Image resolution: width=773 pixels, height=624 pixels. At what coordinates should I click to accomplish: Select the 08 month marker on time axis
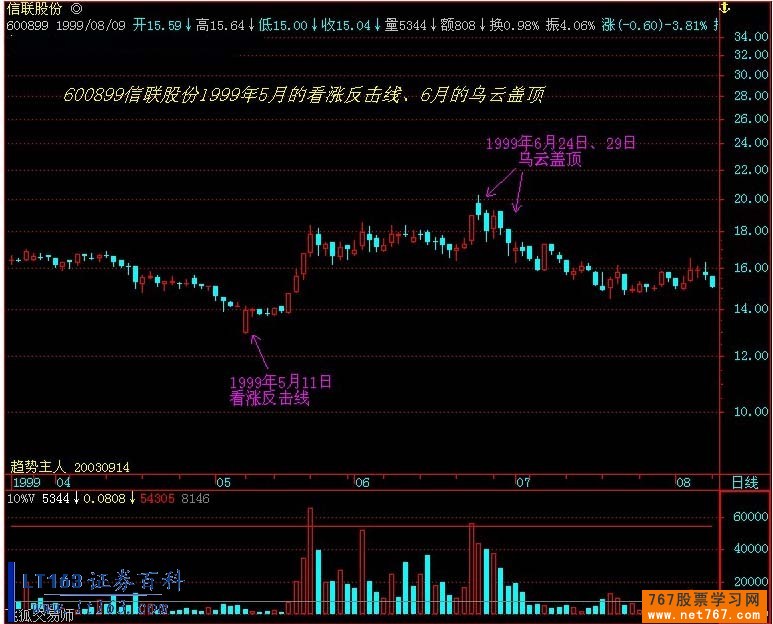682,482
